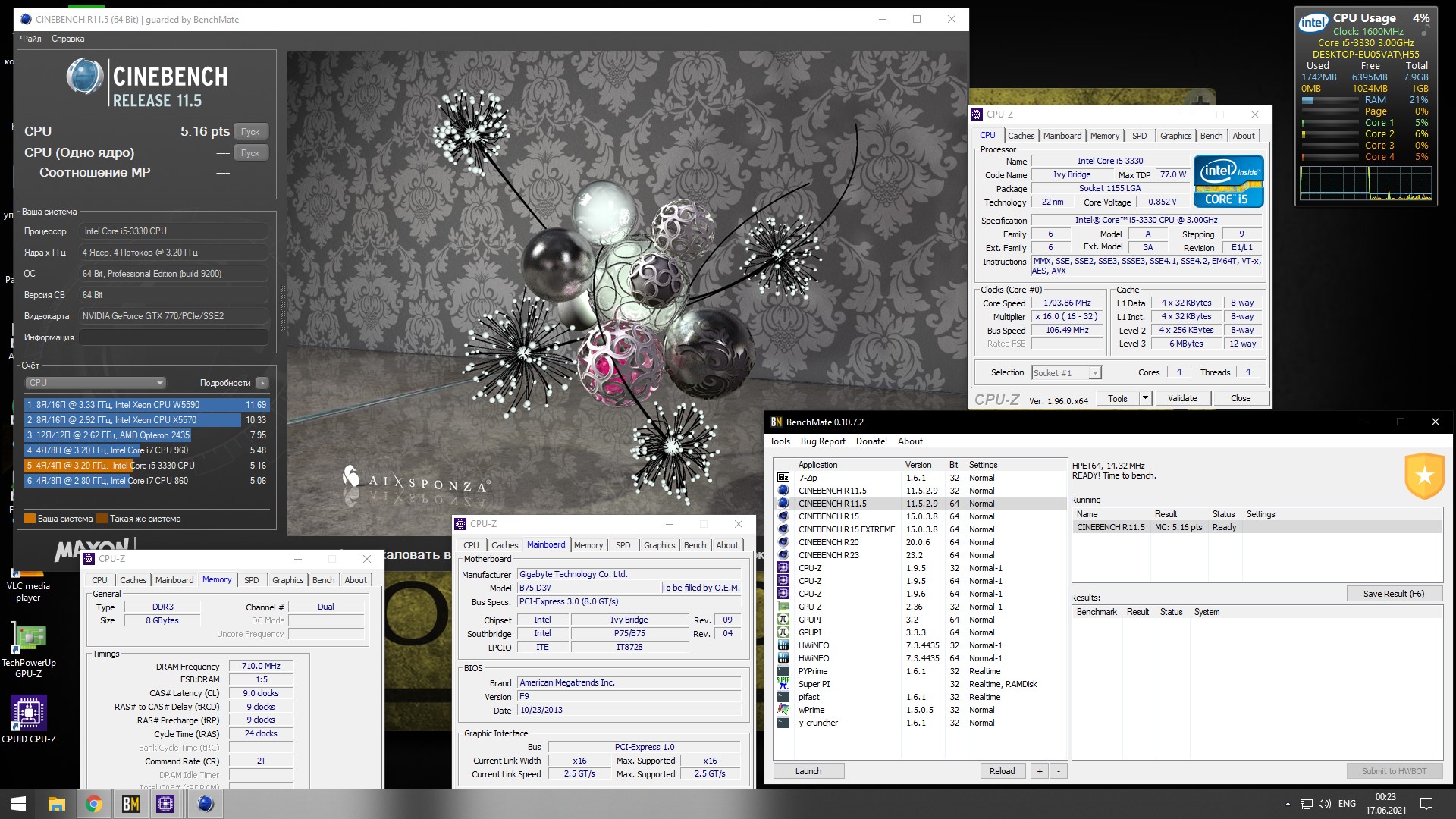1456x819 pixels.
Task: Switch to CPU-Z taskbar icon
Action: click(x=165, y=804)
